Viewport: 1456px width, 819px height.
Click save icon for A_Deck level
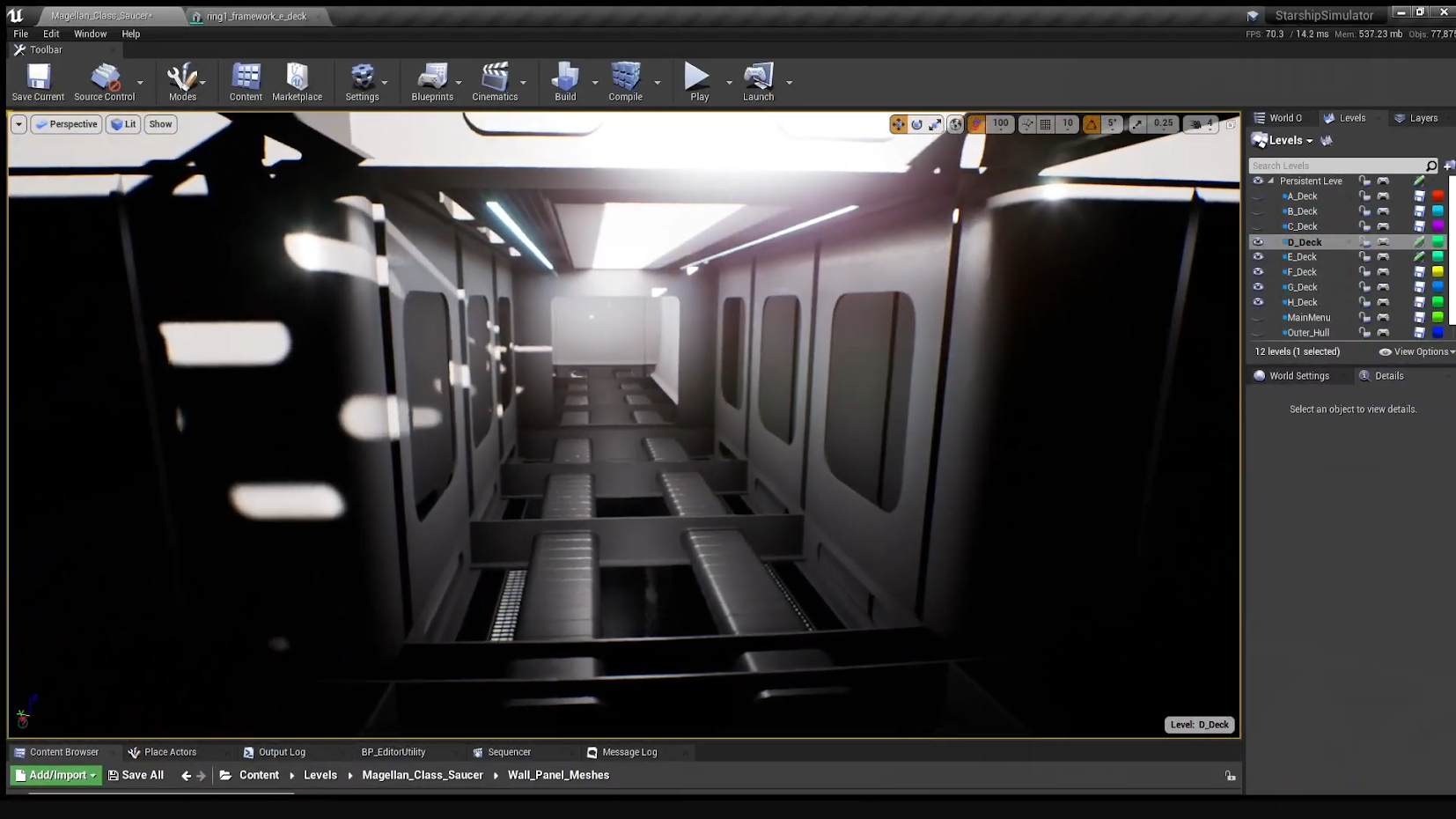tap(1419, 196)
